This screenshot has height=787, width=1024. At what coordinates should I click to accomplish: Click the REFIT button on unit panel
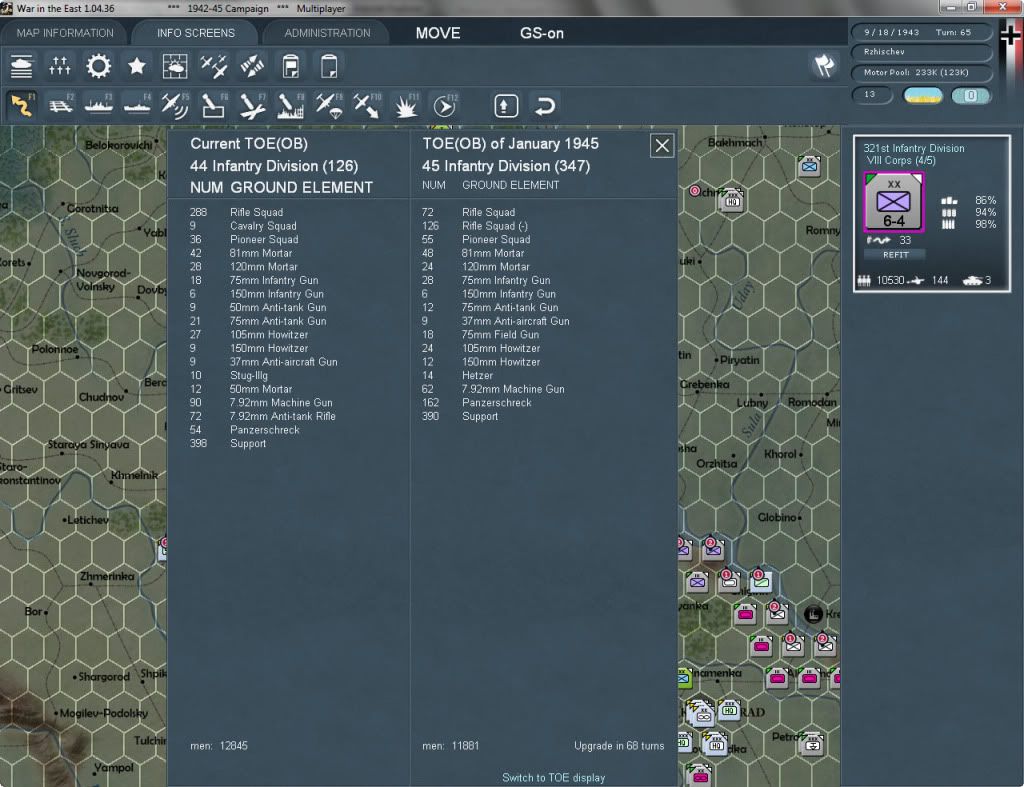point(895,255)
